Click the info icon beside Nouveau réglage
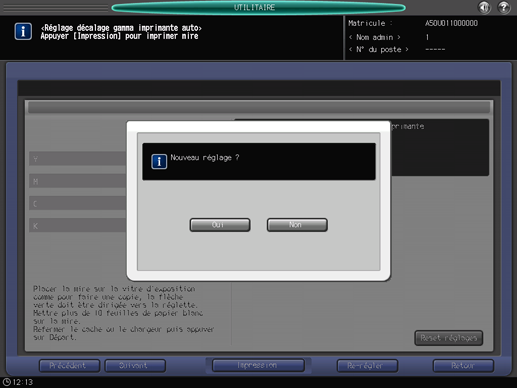 pyautogui.click(x=159, y=162)
